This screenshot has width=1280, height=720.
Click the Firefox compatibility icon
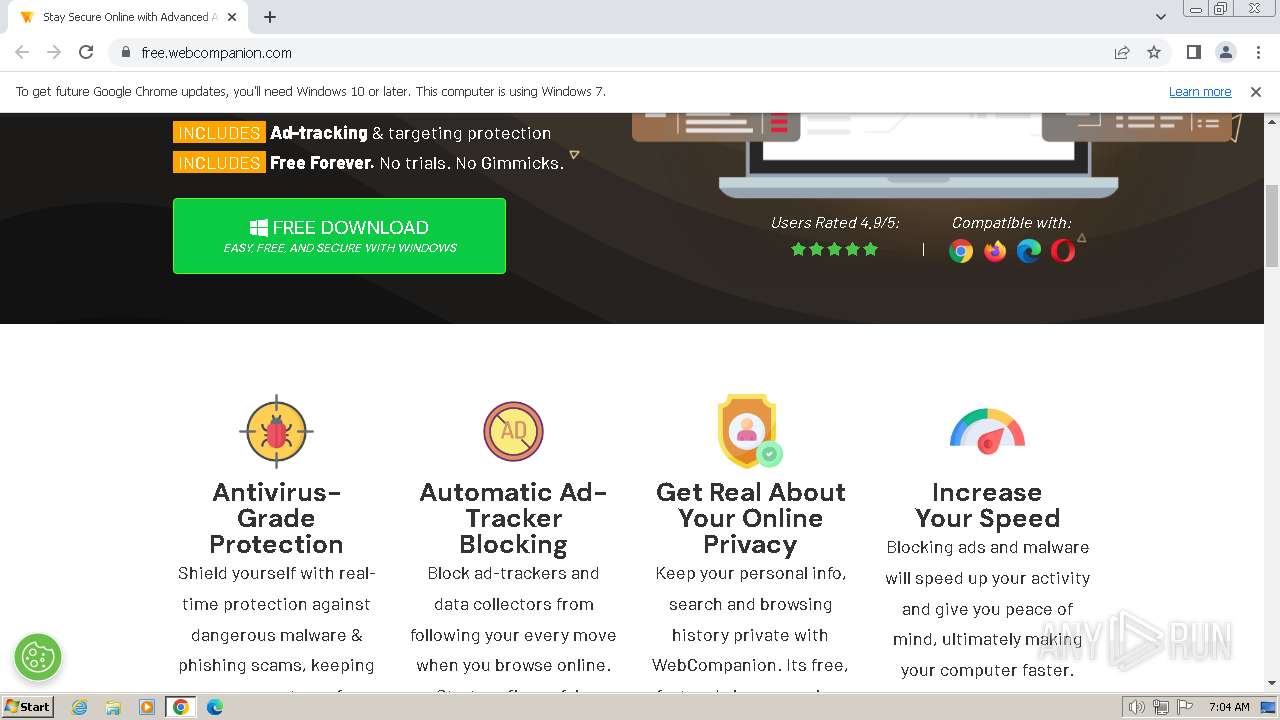pos(995,251)
